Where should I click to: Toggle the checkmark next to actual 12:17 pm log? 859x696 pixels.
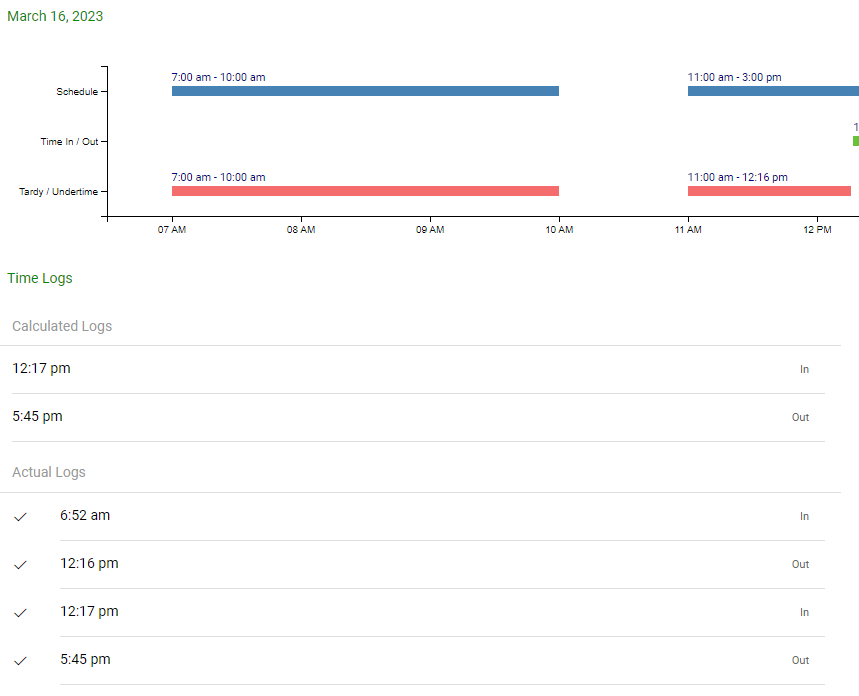[20, 613]
